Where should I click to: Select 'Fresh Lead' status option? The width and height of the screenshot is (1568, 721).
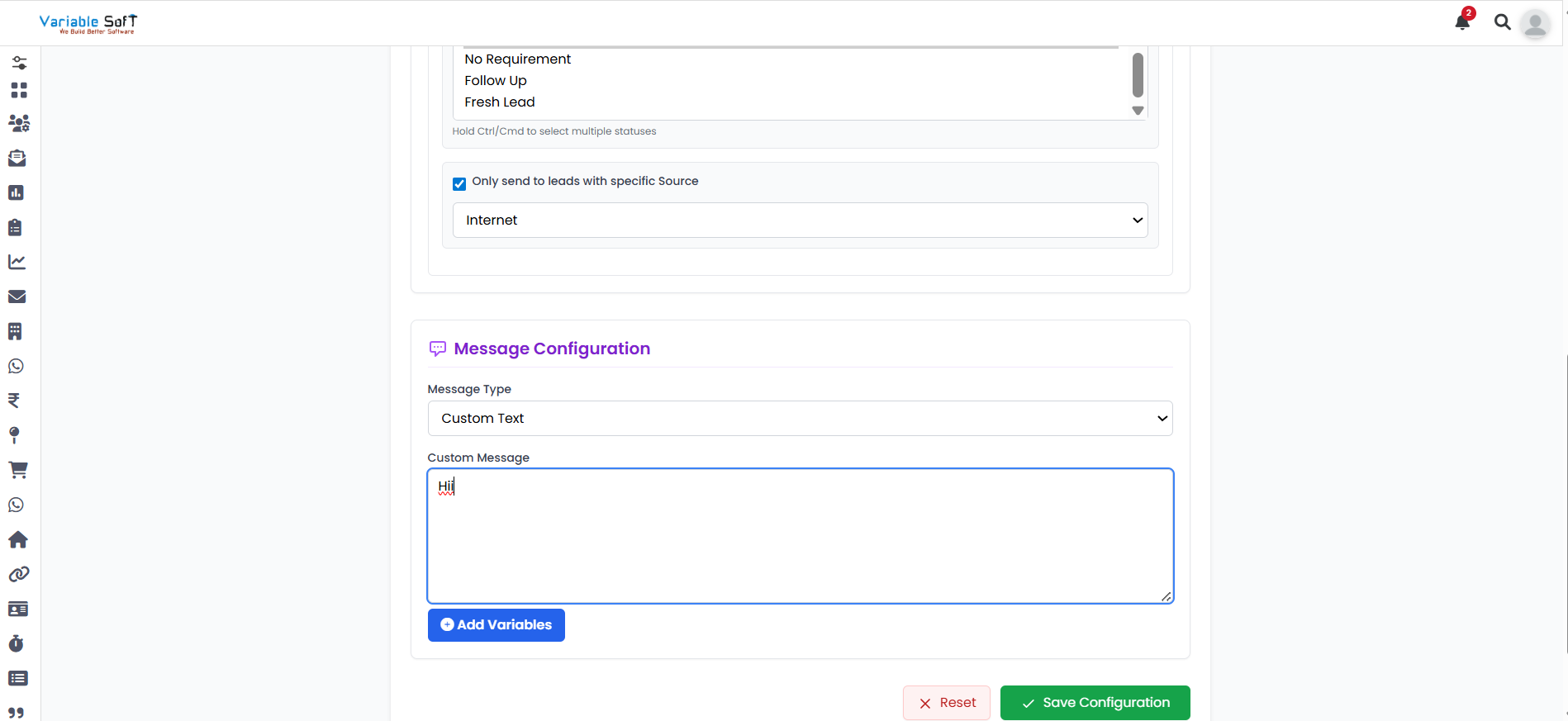coord(500,102)
